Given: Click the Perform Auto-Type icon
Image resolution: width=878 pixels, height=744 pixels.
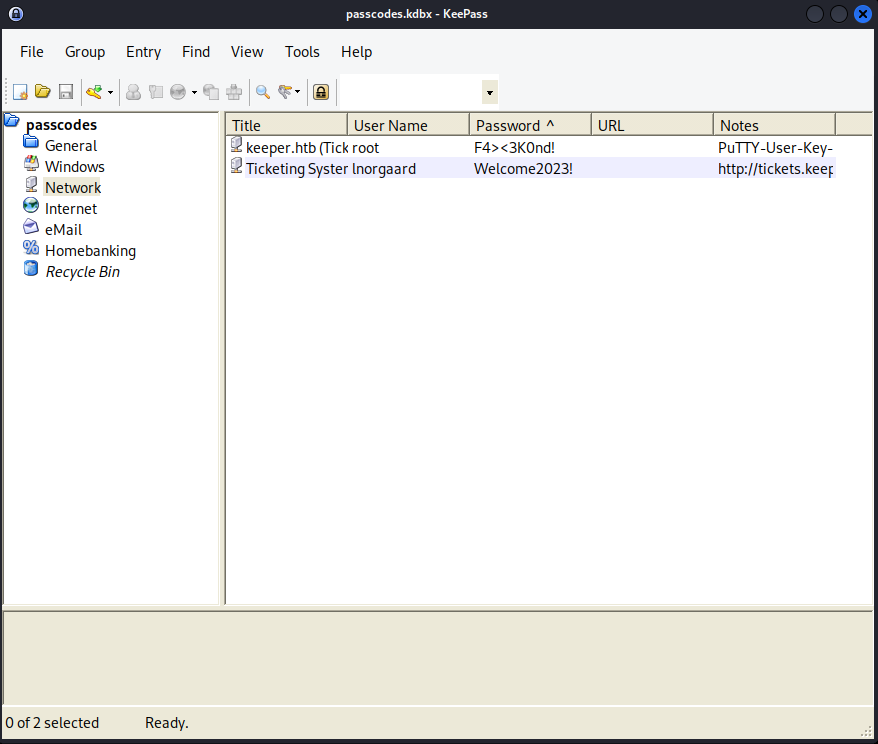Looking at the screenshot, I should pyautogui.click(x=234, y=92).
